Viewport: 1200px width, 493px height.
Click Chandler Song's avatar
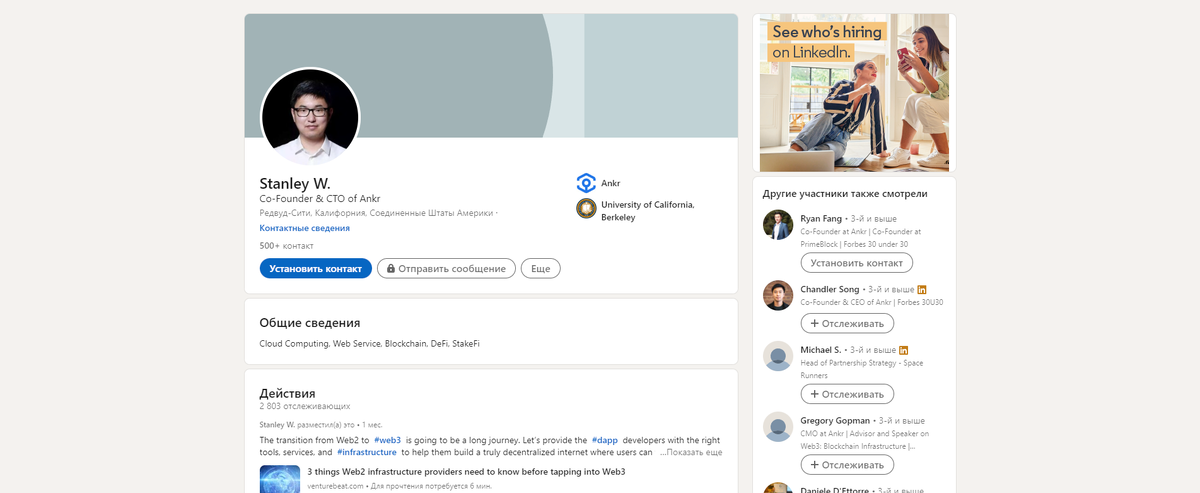coord(778,296)
